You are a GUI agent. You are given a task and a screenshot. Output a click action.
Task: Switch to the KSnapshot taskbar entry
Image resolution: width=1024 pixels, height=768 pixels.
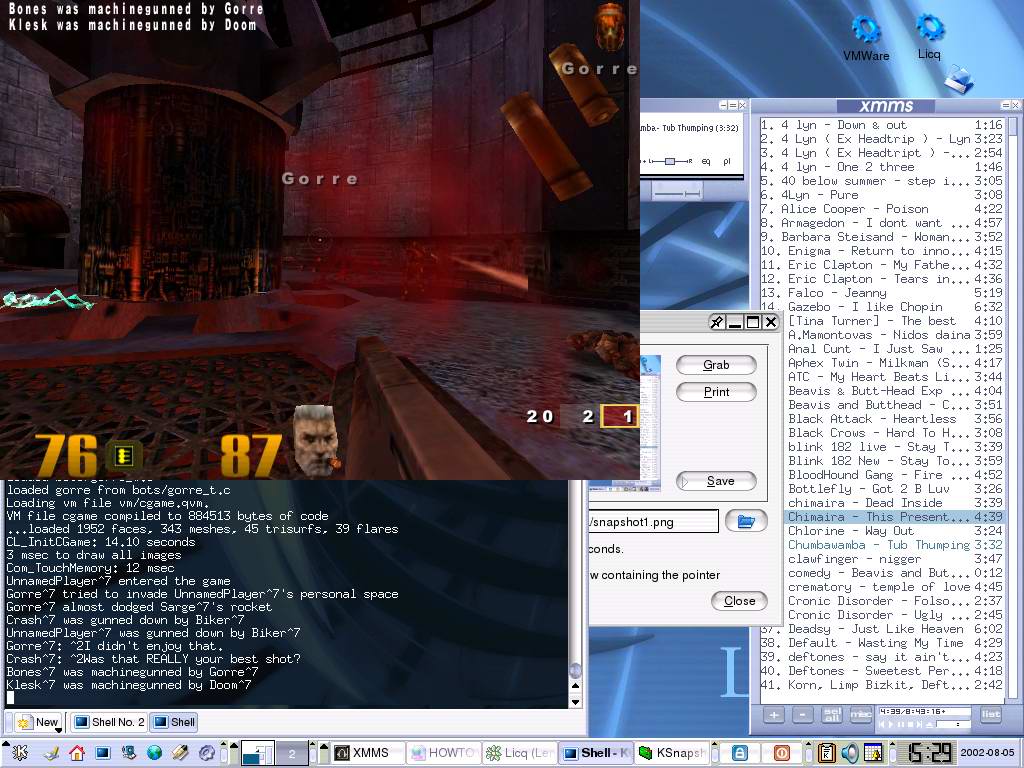coord(673,753)
